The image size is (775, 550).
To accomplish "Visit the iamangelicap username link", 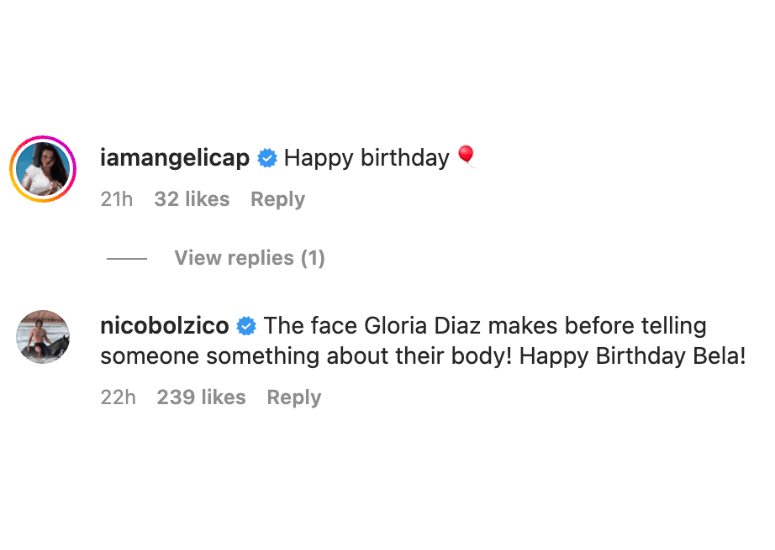I will (175, 158).
